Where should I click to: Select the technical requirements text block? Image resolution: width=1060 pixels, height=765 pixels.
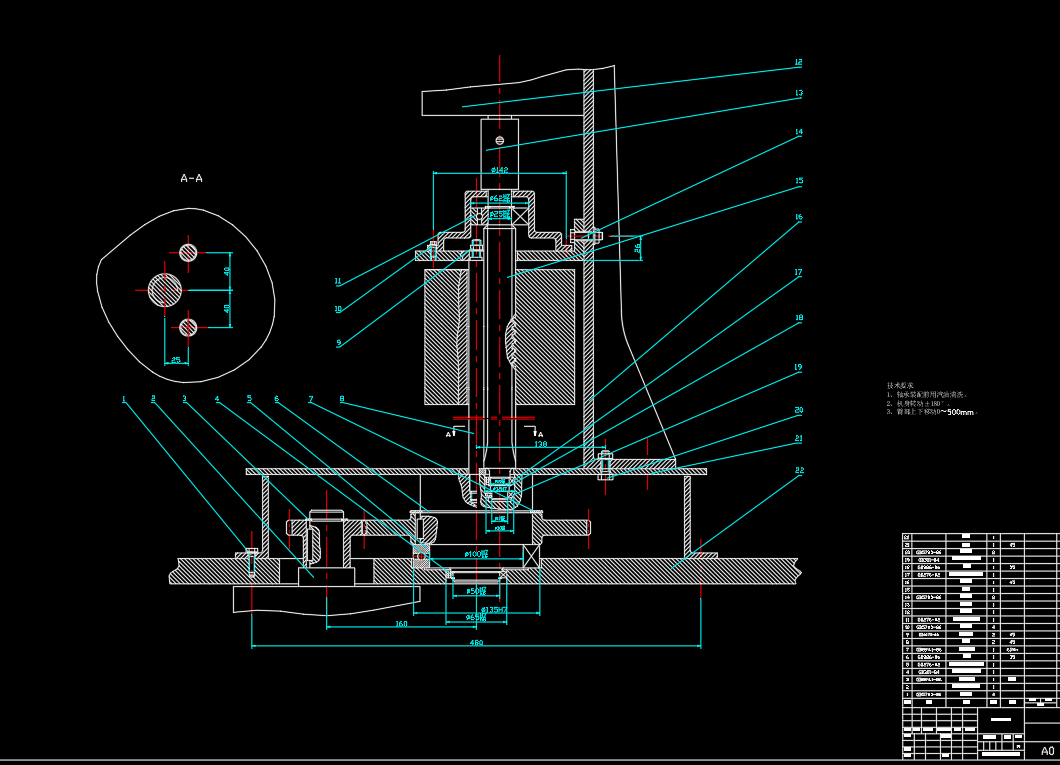tap(932, 398)
